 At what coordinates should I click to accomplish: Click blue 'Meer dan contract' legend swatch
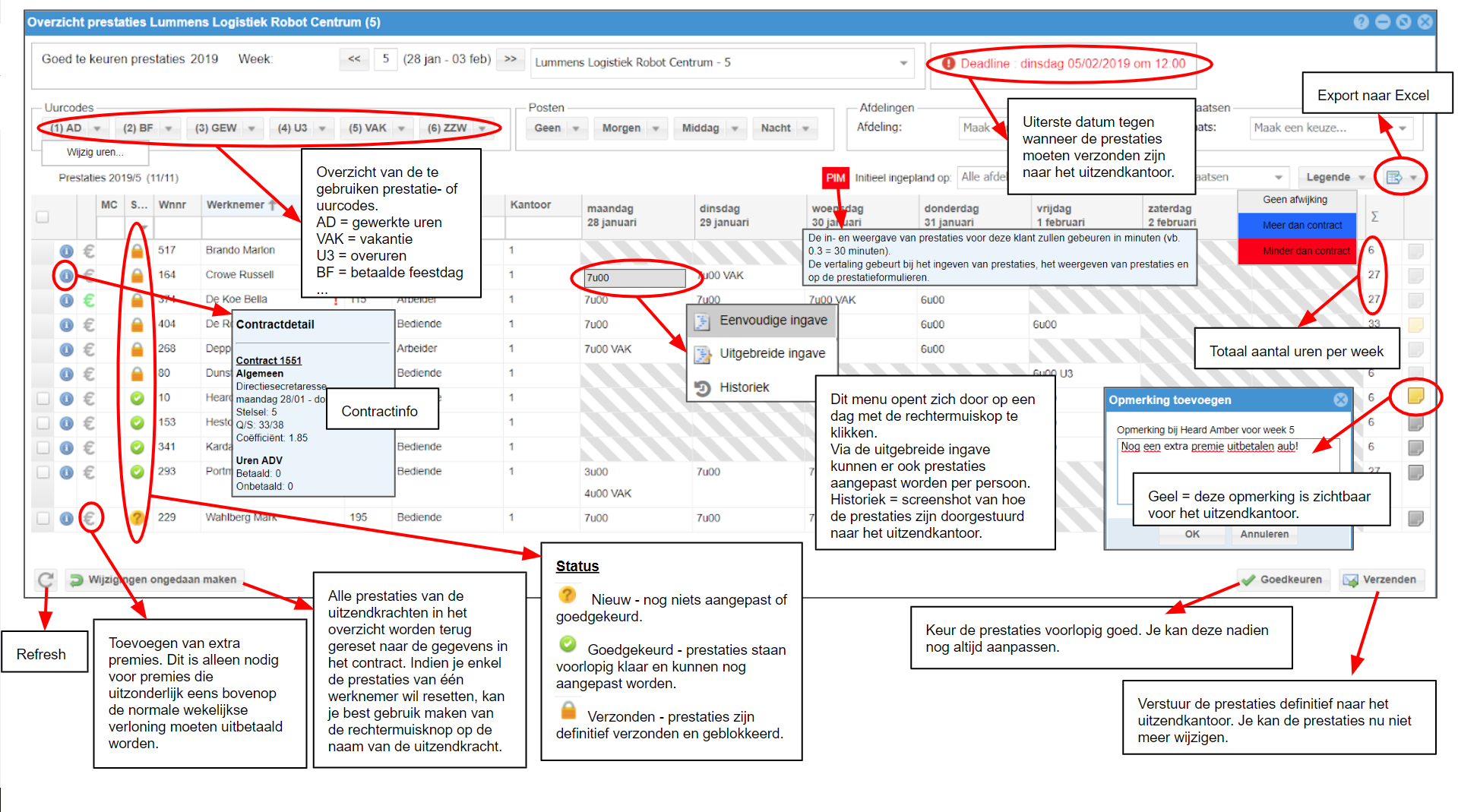(1297, 226)
